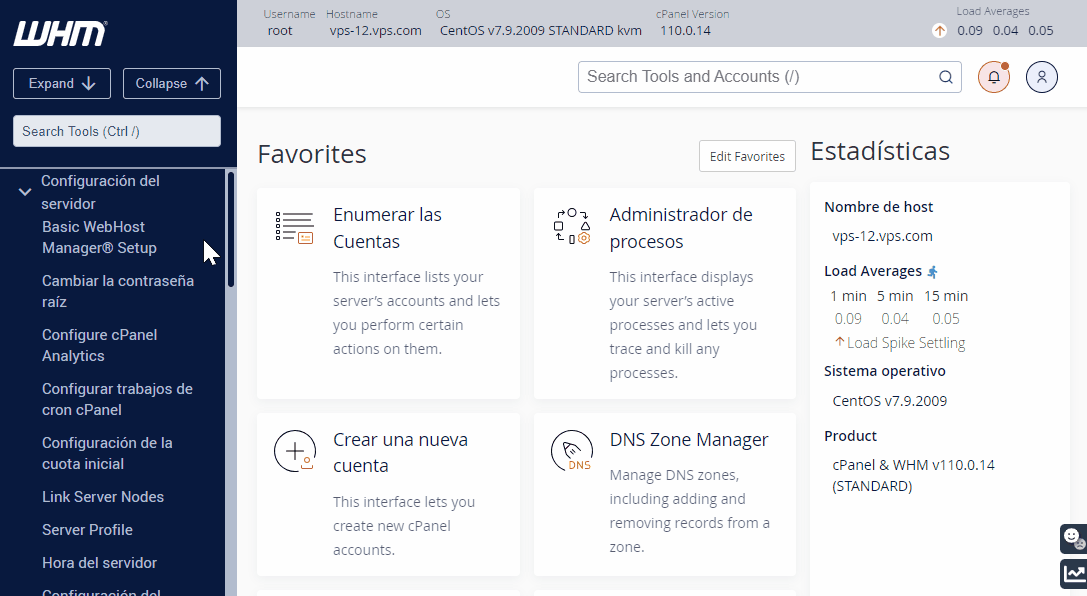Open the DNS Zone Manager title

click(689, 440)
